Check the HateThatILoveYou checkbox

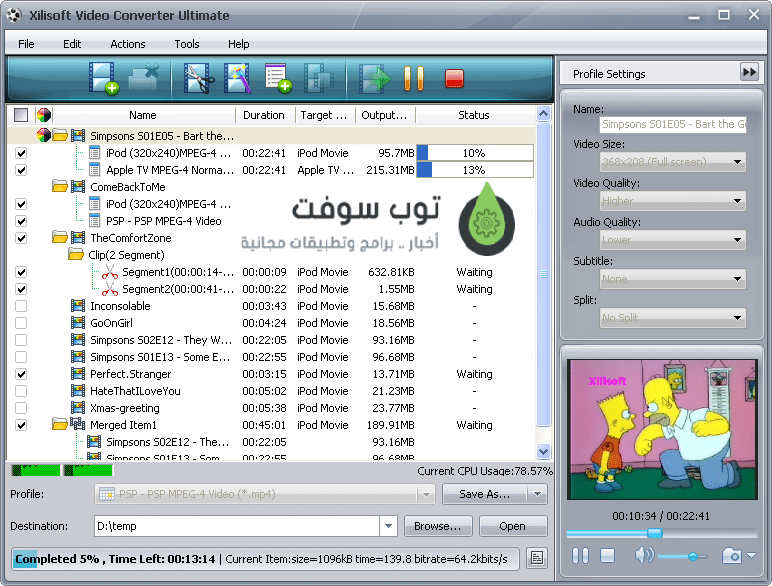[x=21, y=391]
